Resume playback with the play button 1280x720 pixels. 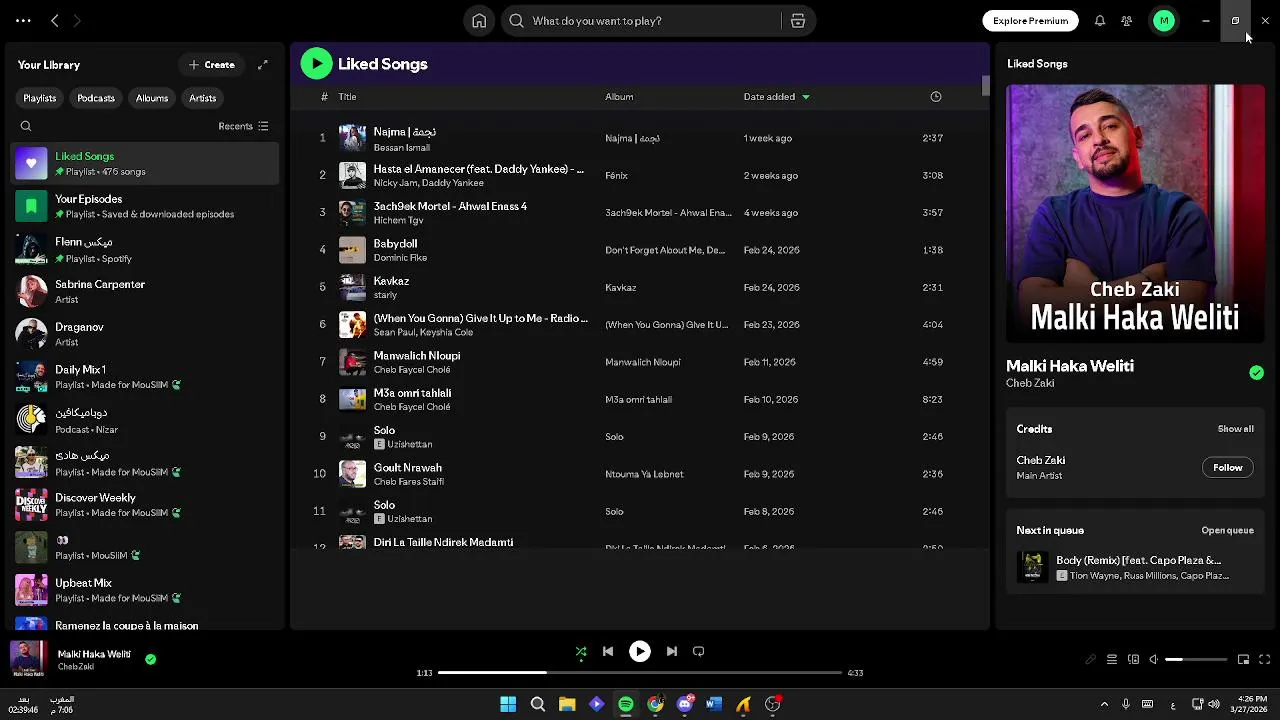click(x=640, y=652)
